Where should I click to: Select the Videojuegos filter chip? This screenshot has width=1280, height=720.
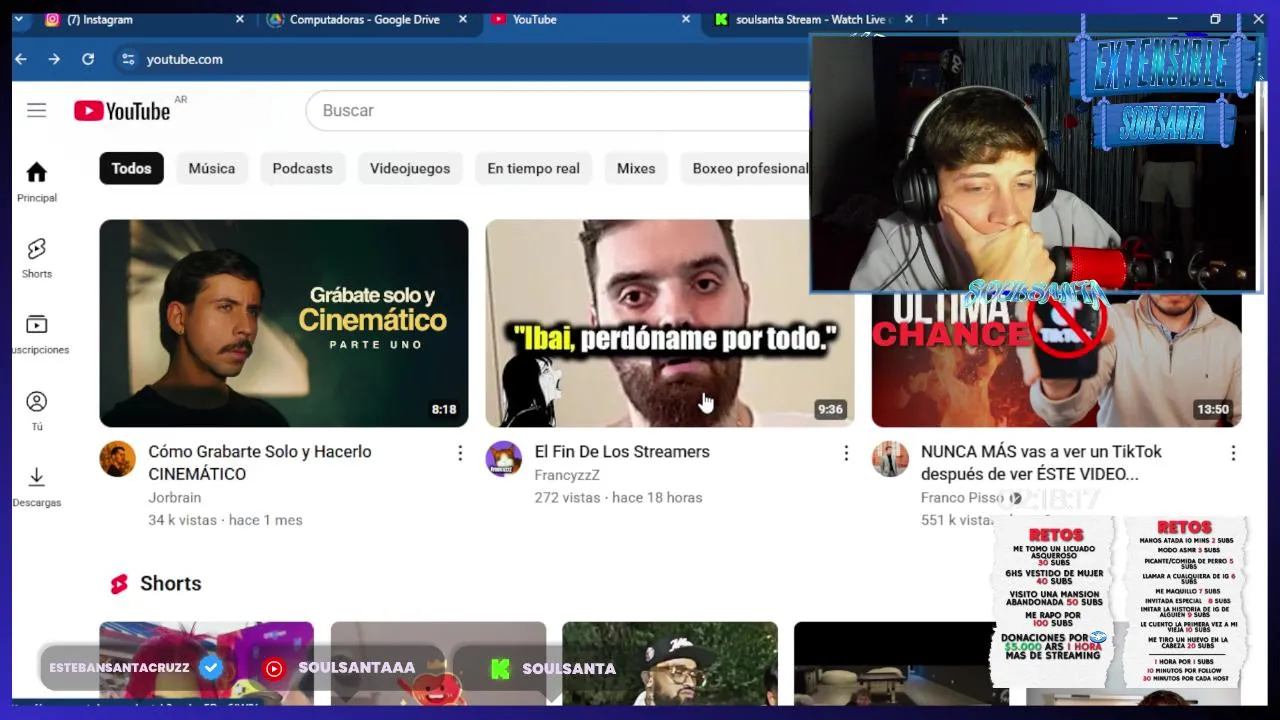point(410,168)
